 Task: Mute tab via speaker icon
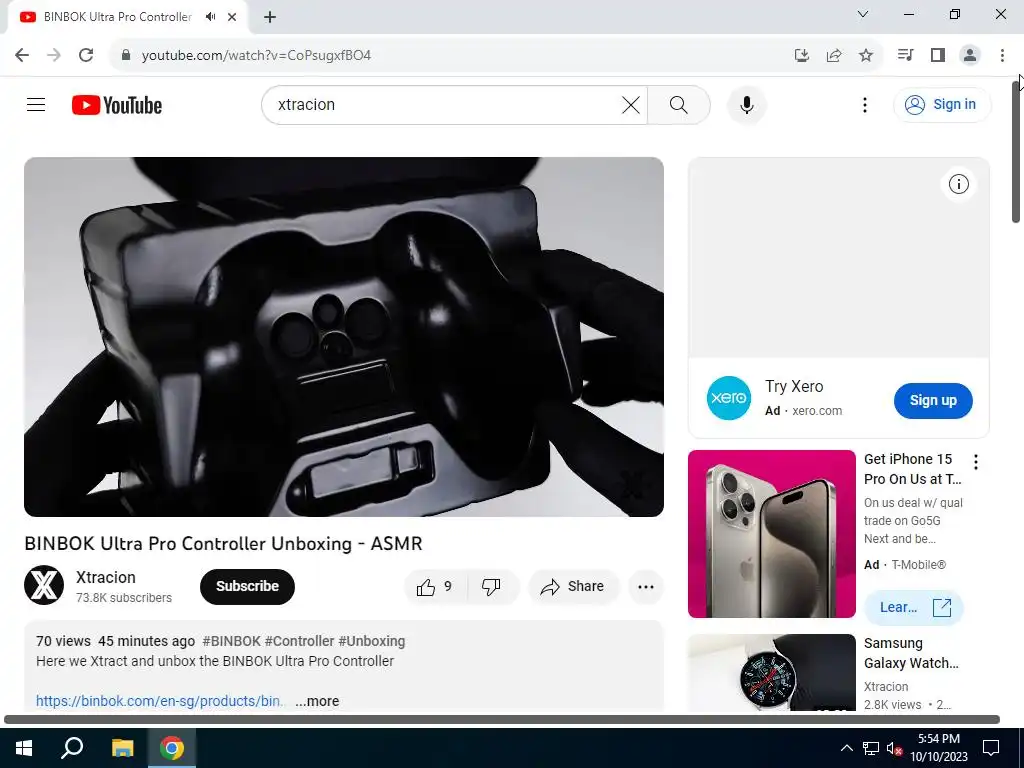point(210,17)
